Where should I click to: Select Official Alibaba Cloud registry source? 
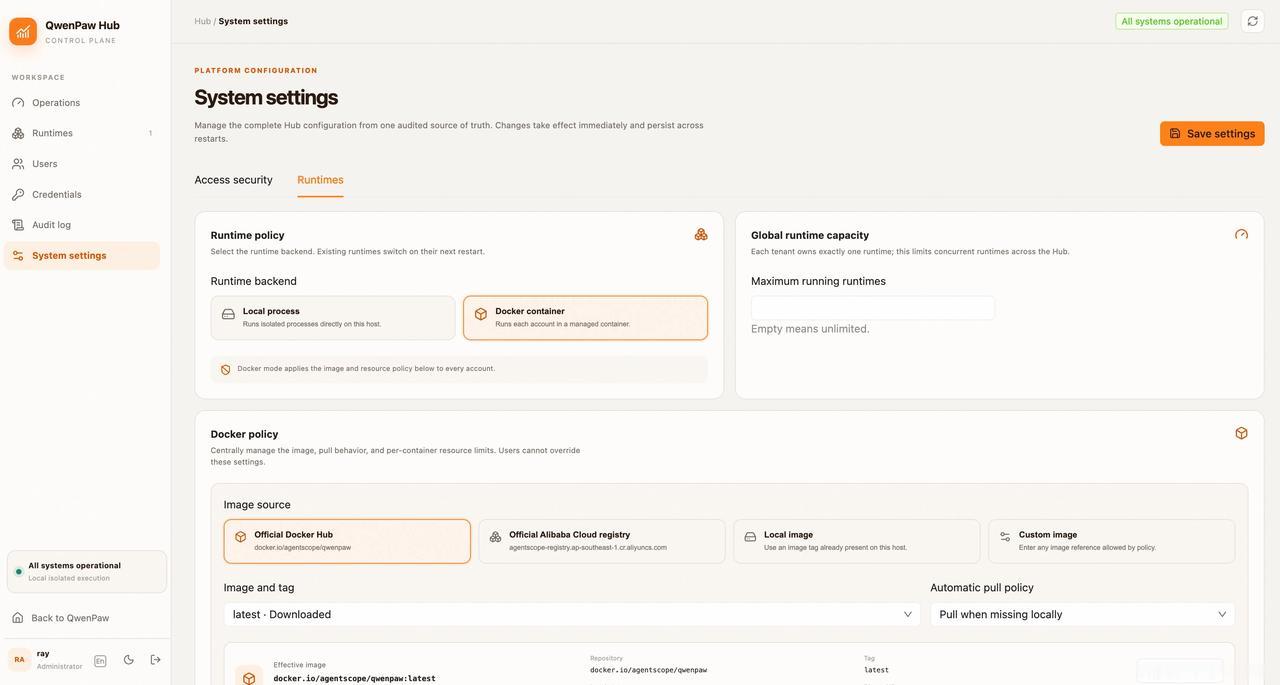click(x=602, y=541)
